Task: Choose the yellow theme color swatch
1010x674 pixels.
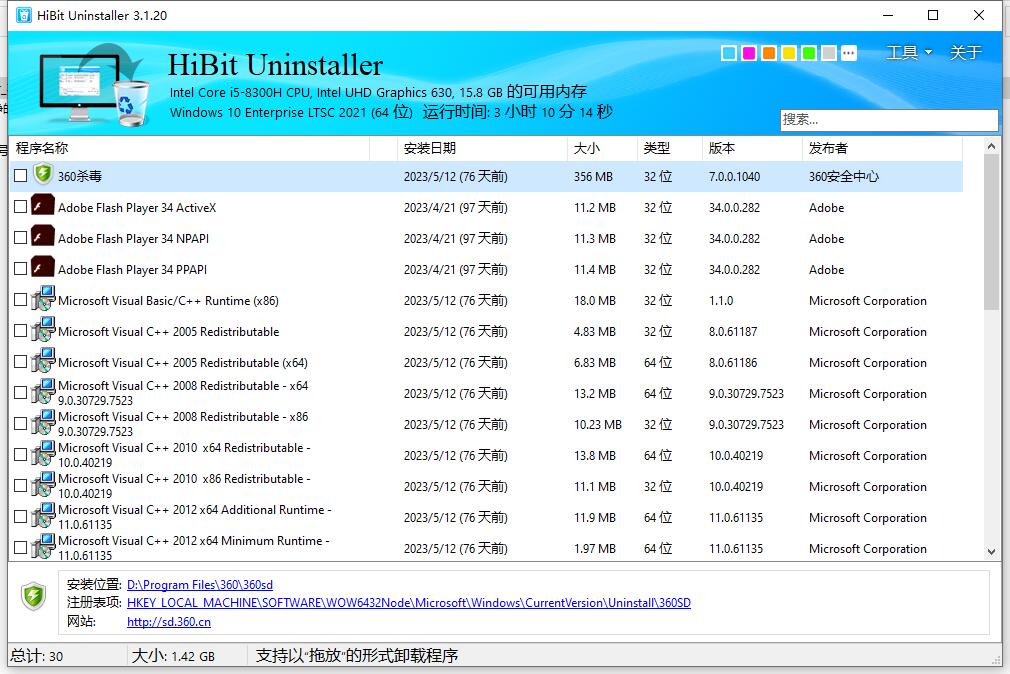Action: coord(788,53)
